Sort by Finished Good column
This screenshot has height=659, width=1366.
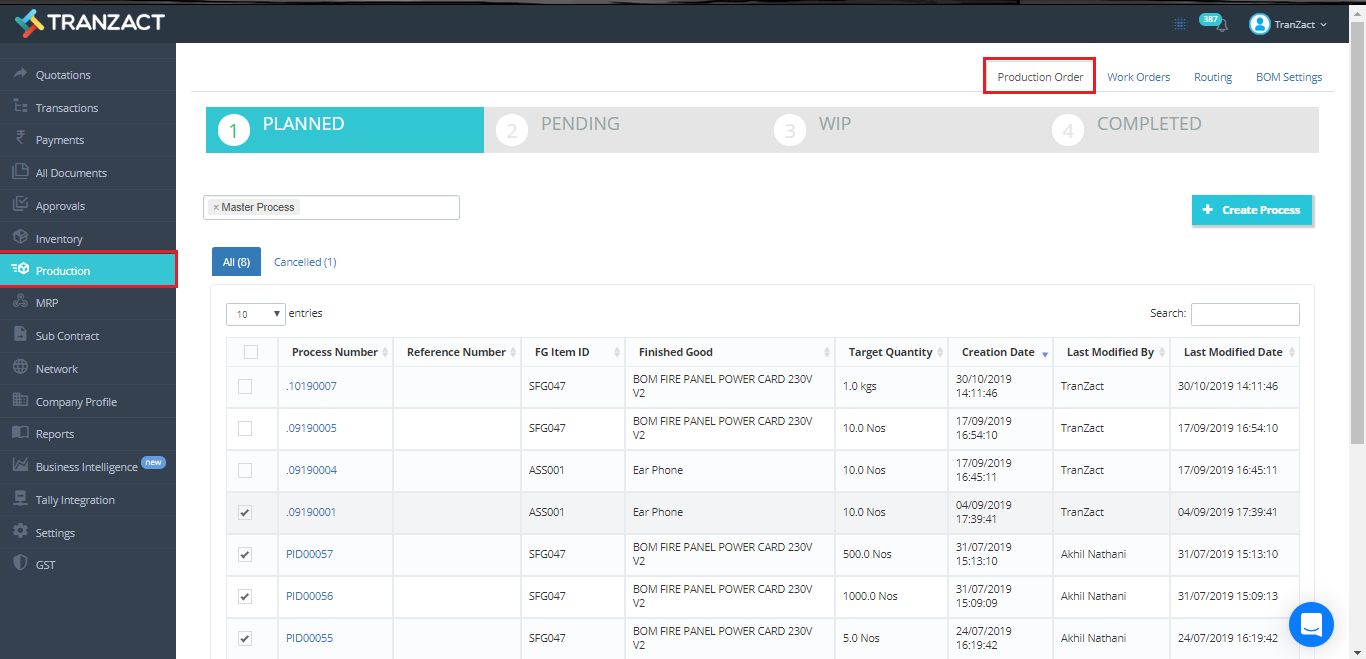pyautogui.click(x=729, y=352)
